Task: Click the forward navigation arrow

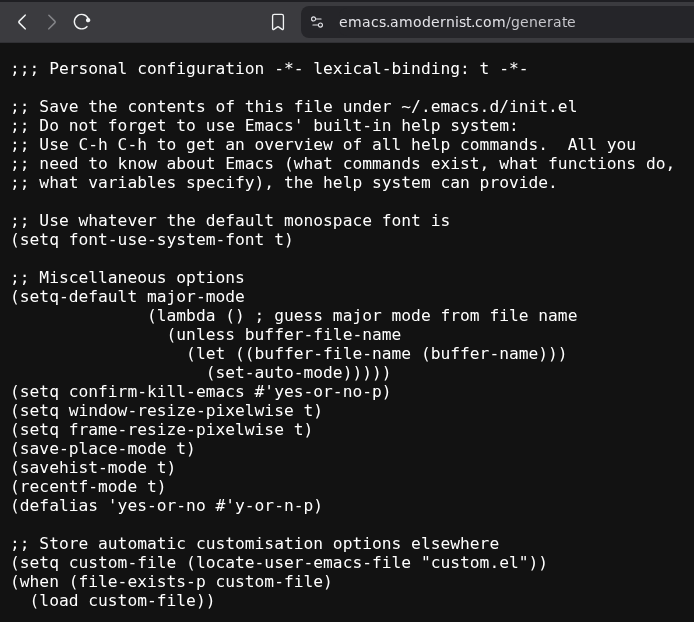Action: (x=52, y=22)
